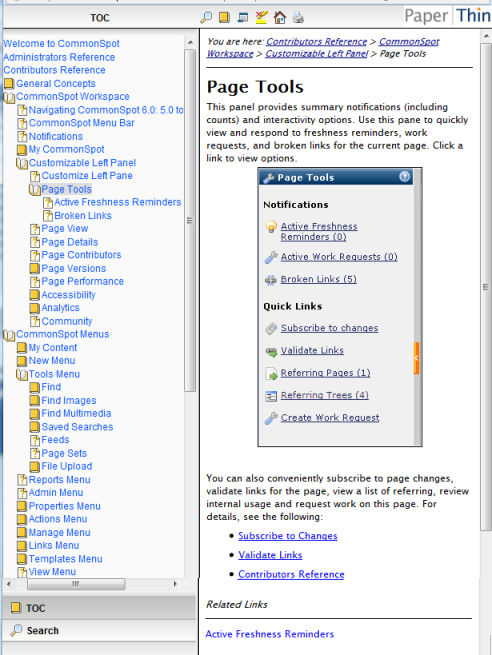492x655 pixels.
Task: Click TOC scrollbar up arrow
Action: coord(190,42)
